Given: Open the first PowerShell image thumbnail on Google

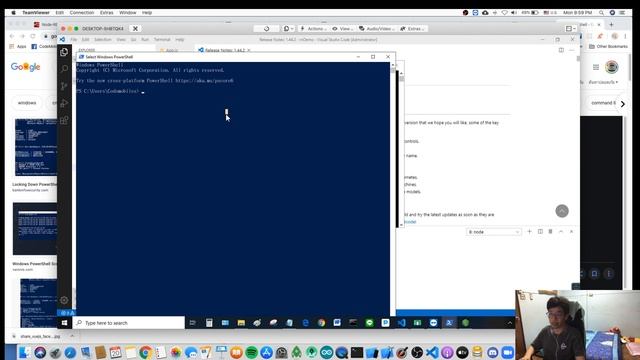Looking at the screenshot, I should pos(36,147).
